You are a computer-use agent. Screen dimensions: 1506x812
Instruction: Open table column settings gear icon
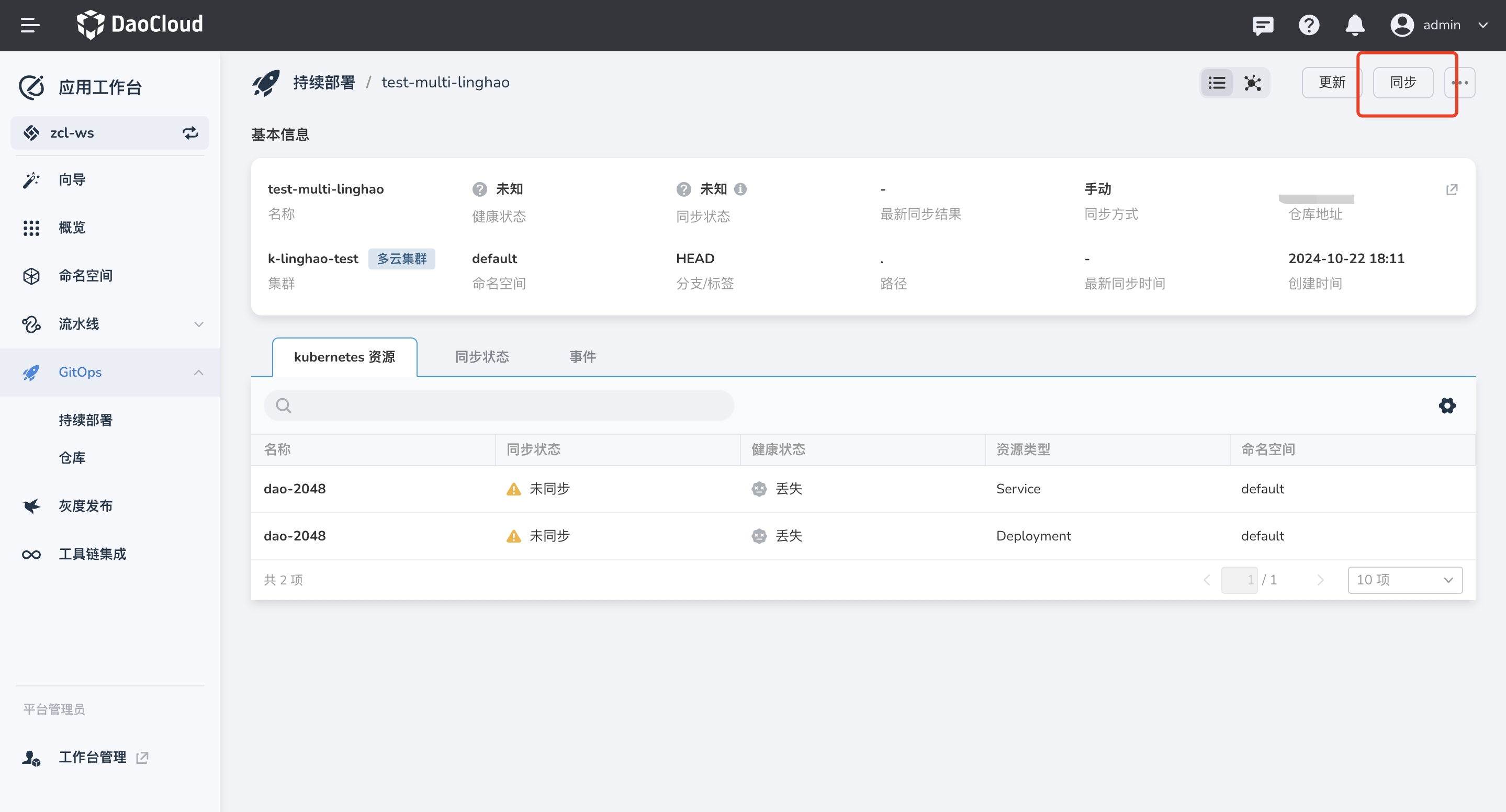[1447, 405]
